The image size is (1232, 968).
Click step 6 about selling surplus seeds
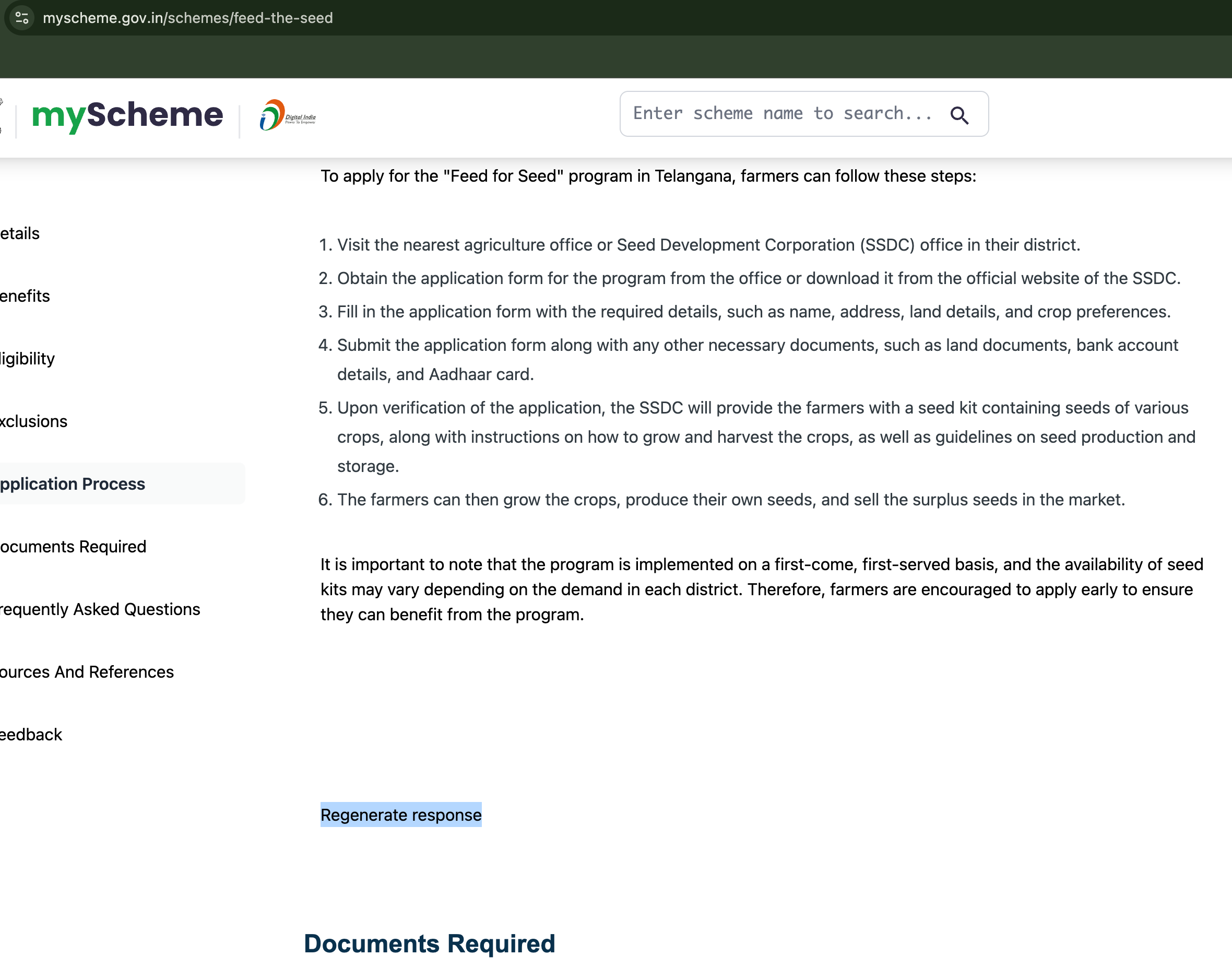click(730, 500)
